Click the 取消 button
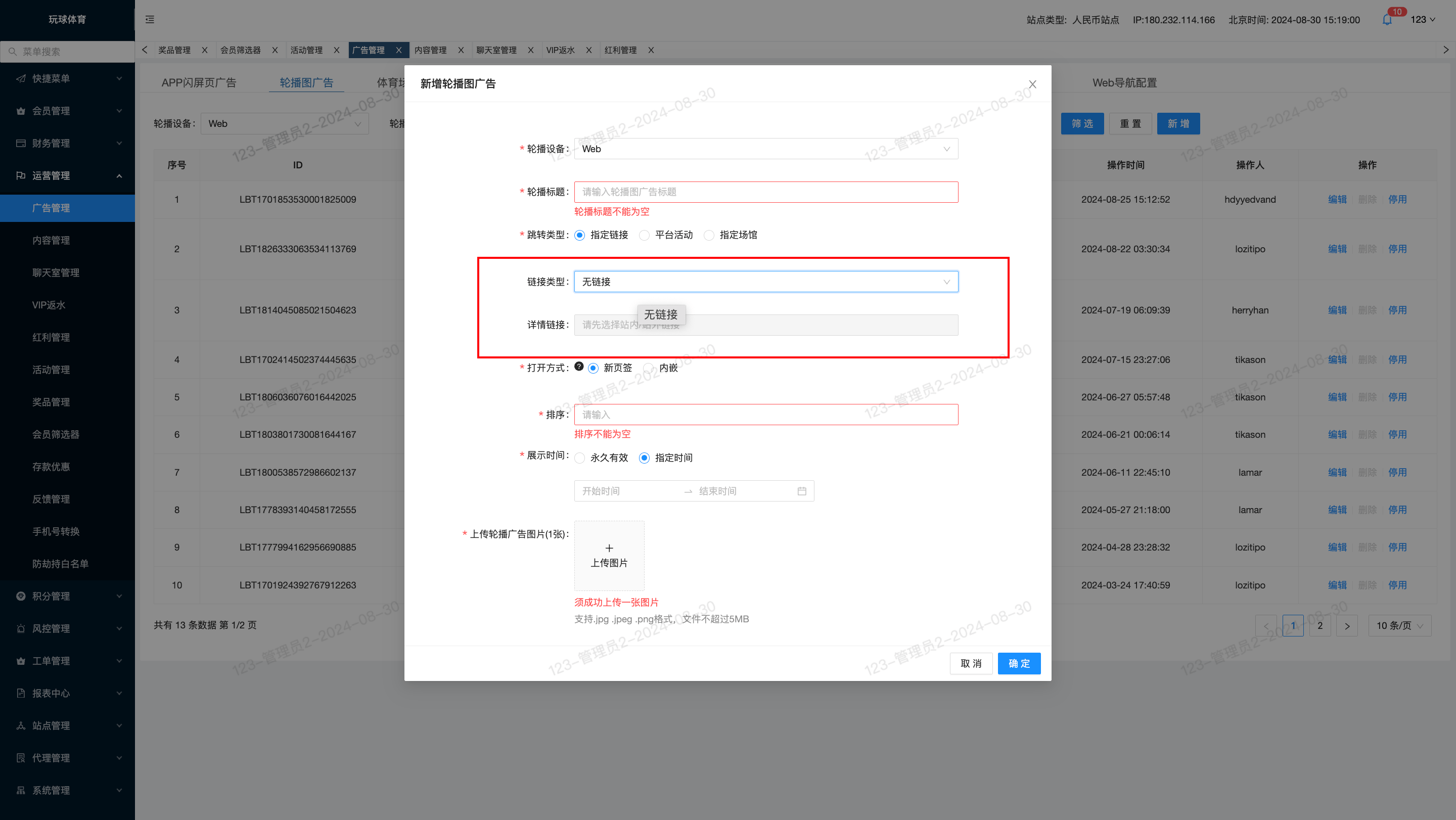 coord(971,663)
